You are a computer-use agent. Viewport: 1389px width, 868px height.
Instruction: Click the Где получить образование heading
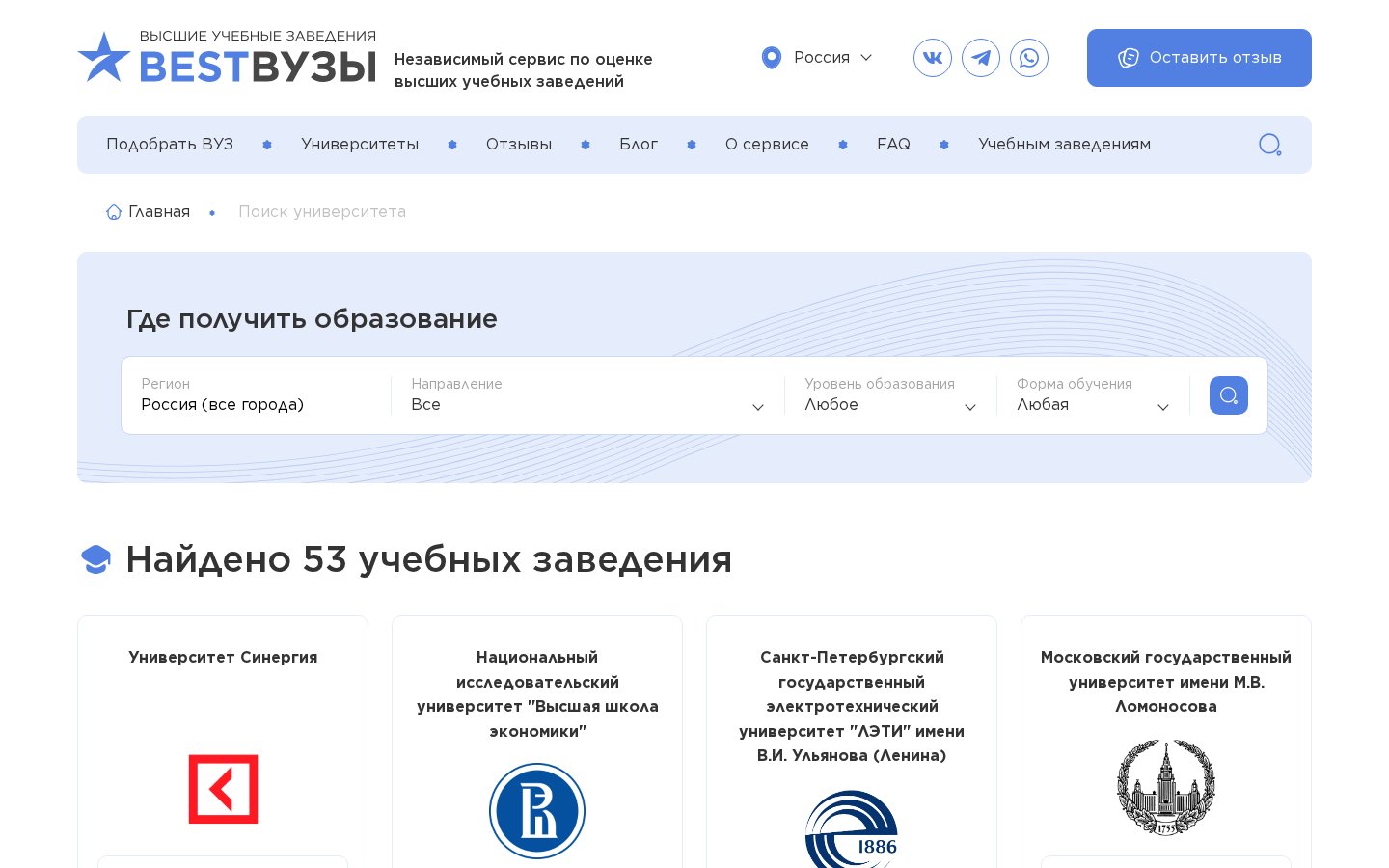tap(312, 319)
